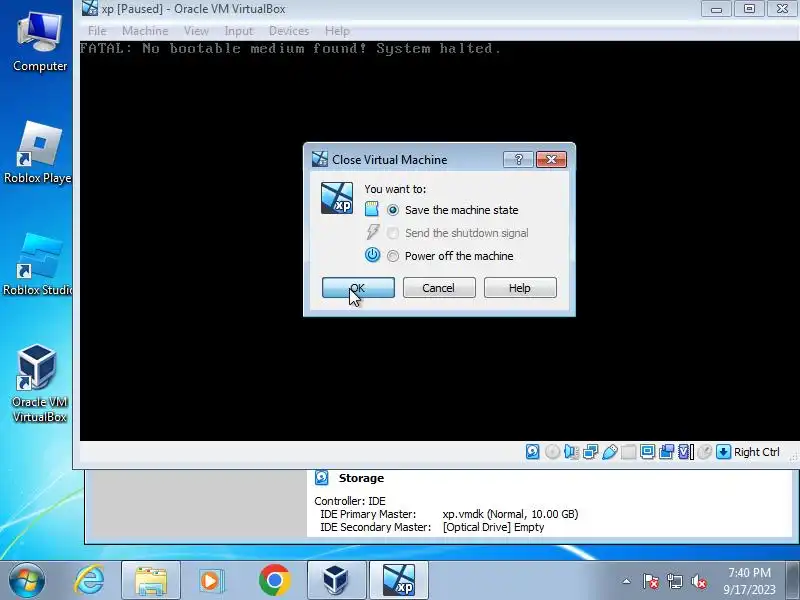The height and width of the screenshot is (600, 800).
Task: Click the muted volume tray icon
Action: click(699, 581)
